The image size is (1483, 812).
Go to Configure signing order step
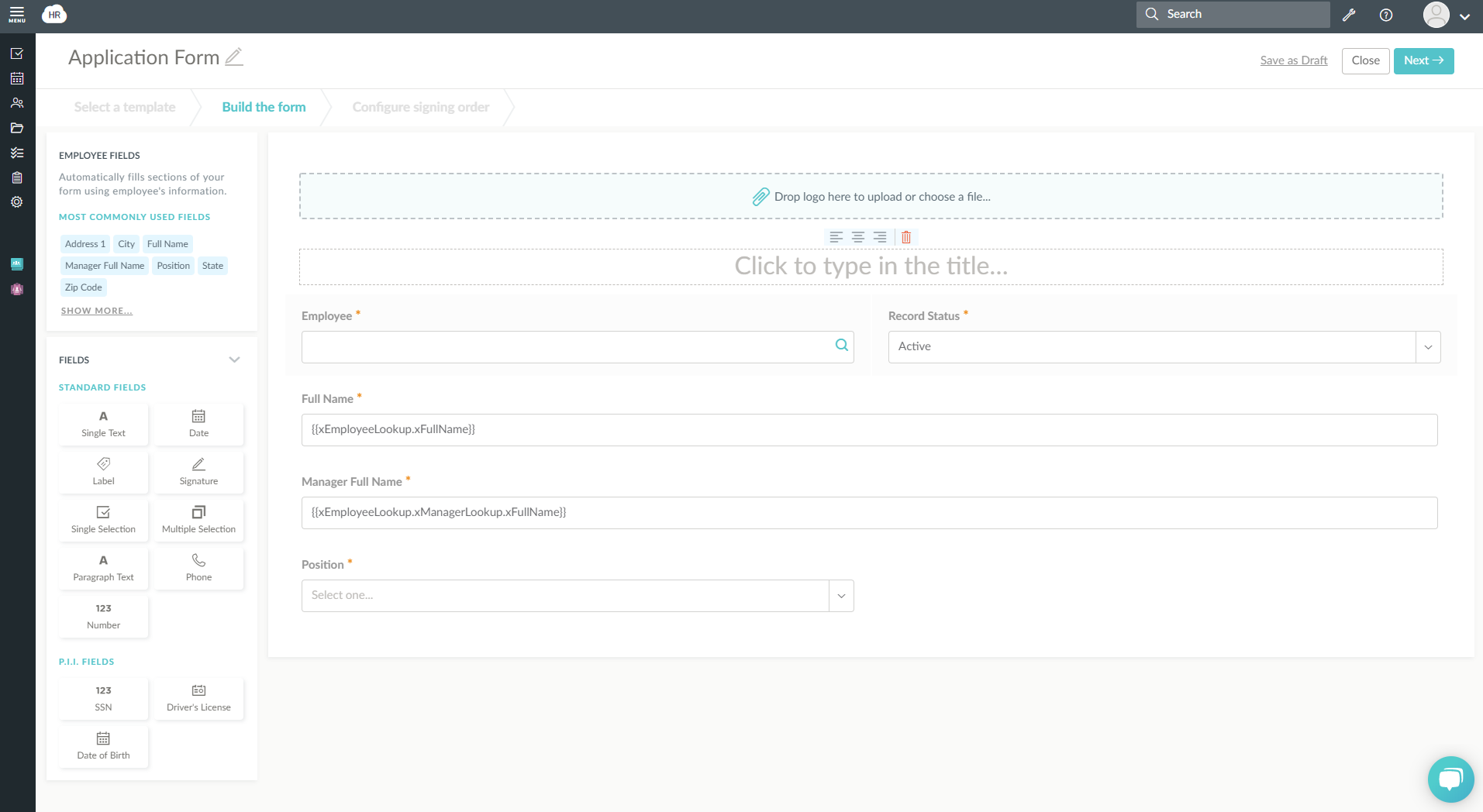click(420, 106)
